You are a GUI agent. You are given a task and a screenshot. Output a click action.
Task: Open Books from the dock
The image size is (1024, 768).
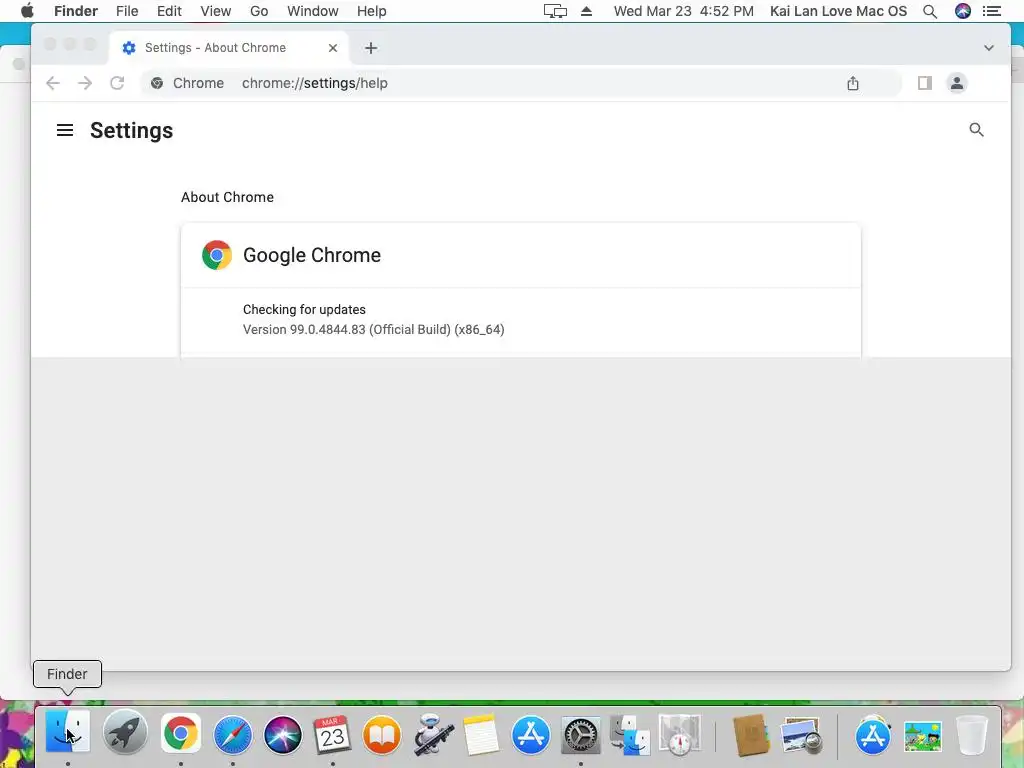click(x=382, y=734)
